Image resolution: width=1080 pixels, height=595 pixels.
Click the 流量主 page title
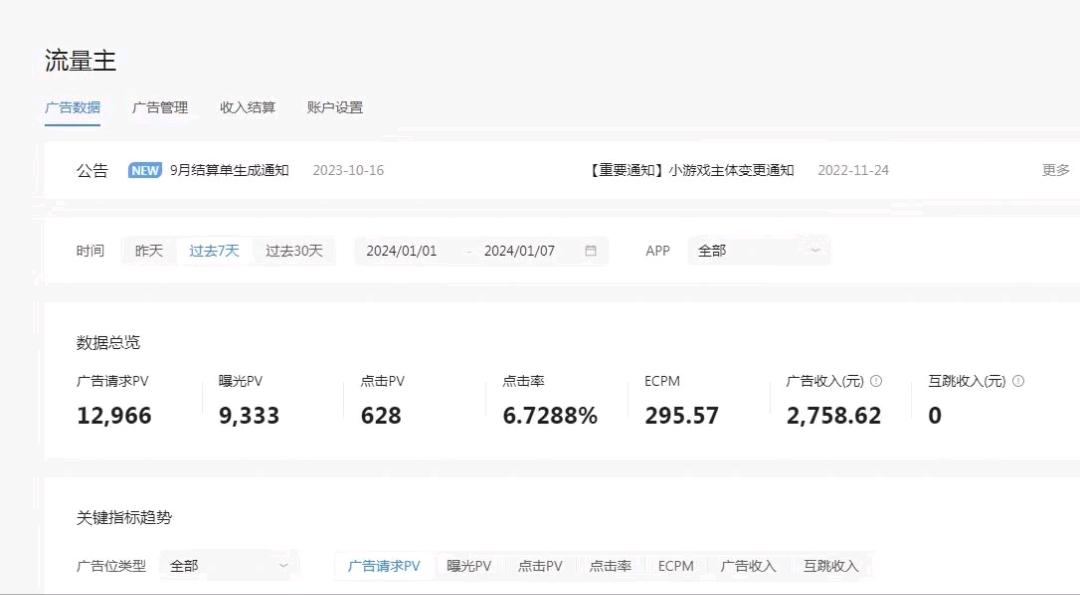point(81,61)
